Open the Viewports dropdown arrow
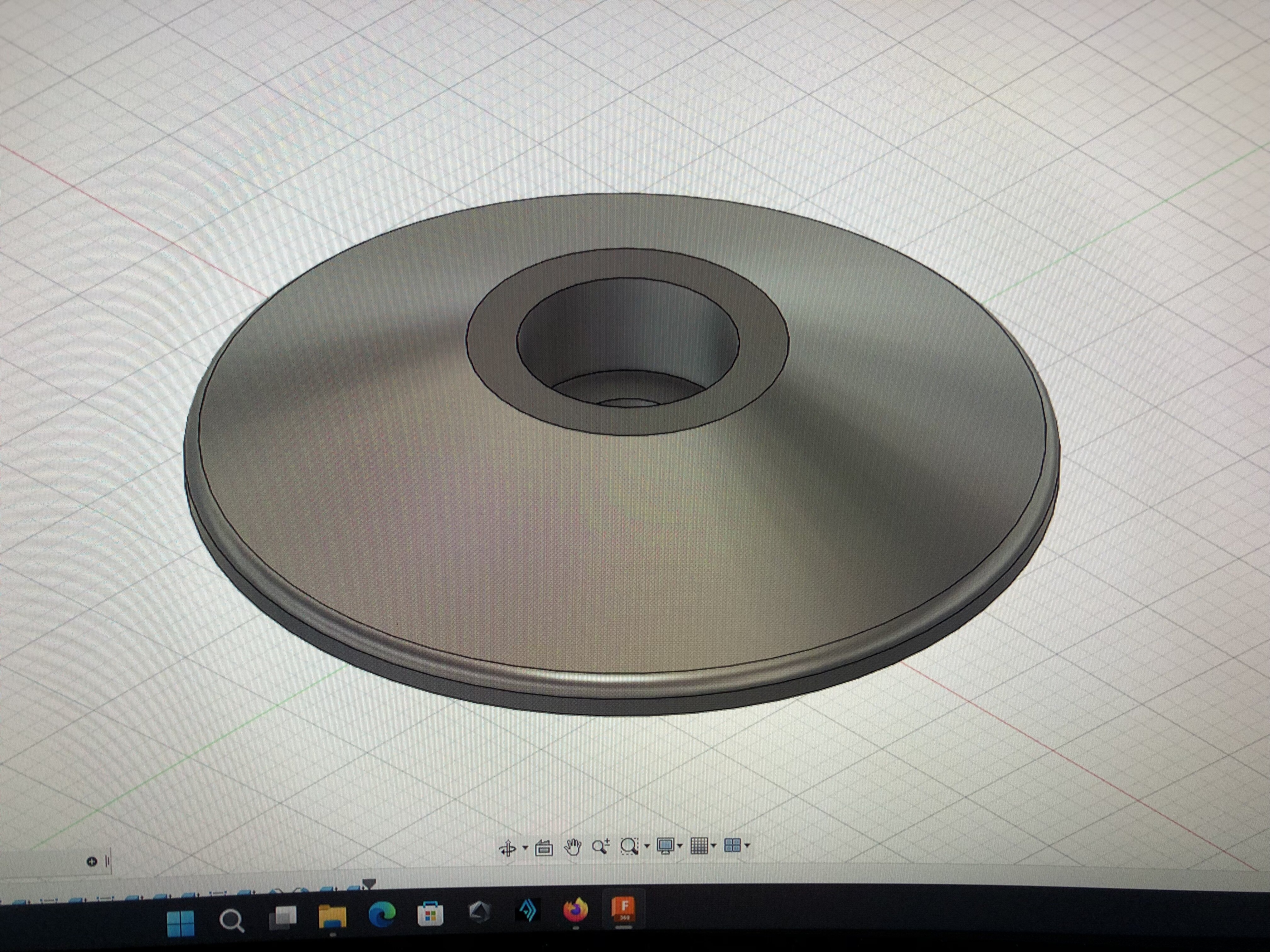The width and height of the screenshot is (1270, 952). point(747,845)
